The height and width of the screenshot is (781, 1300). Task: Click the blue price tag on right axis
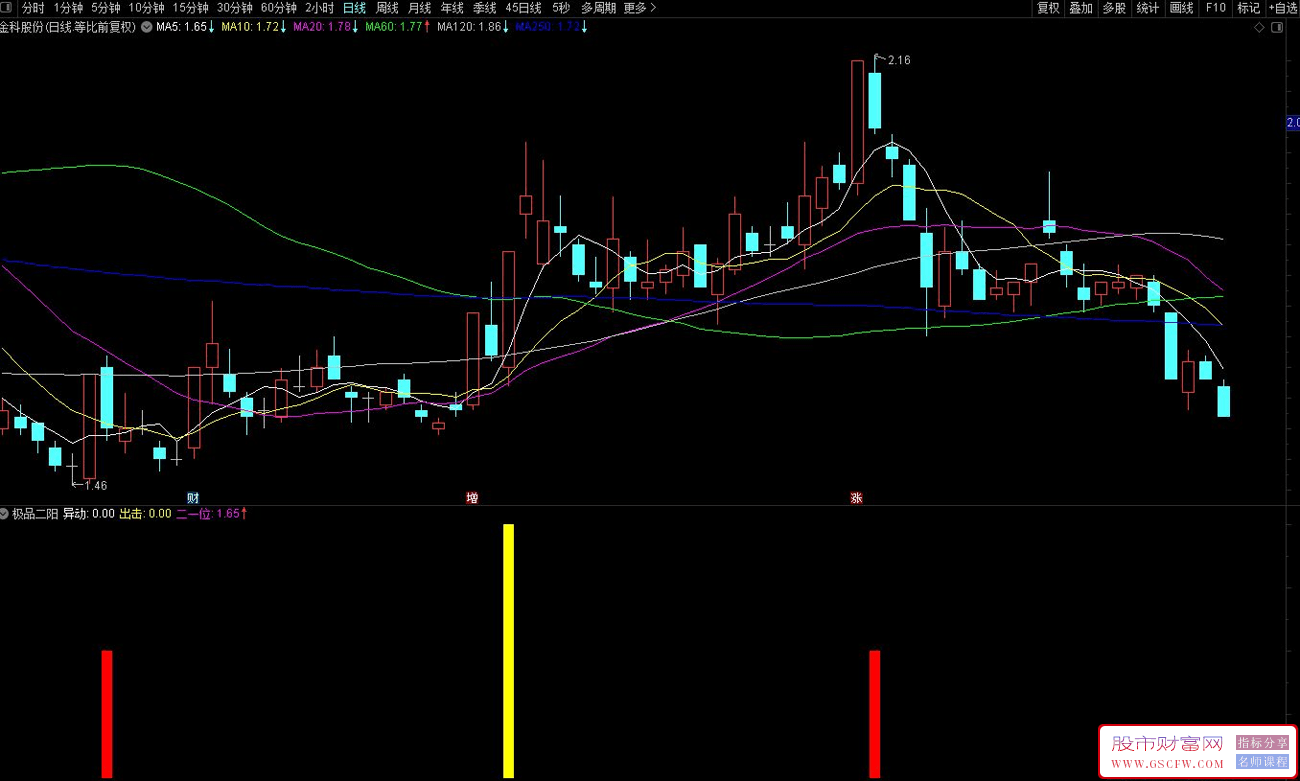[1292, 123]
